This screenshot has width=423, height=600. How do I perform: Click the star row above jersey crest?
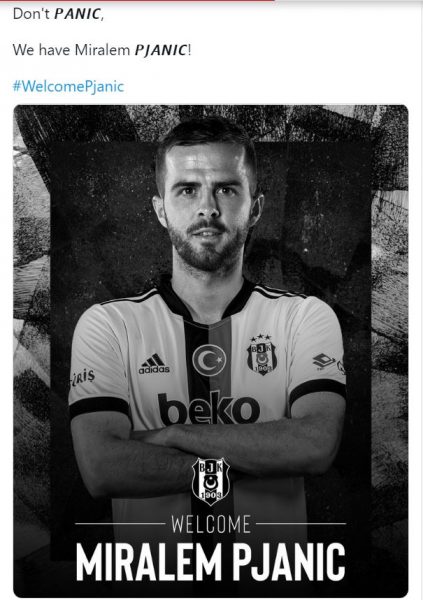(261, 338)
